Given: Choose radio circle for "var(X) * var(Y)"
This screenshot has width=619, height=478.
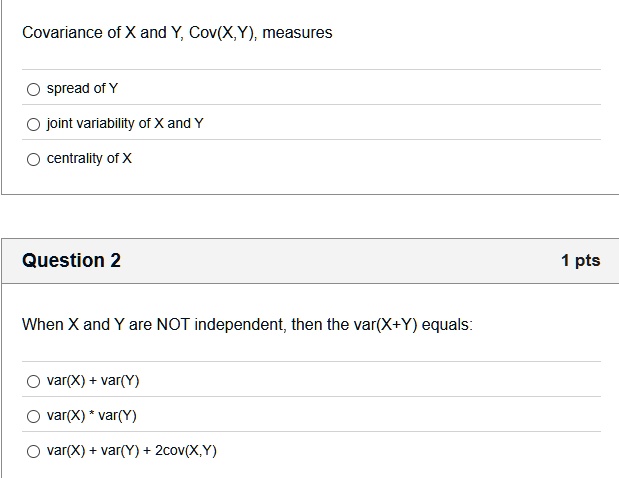Looking at the screenshot, I should [x=33, y=416].
